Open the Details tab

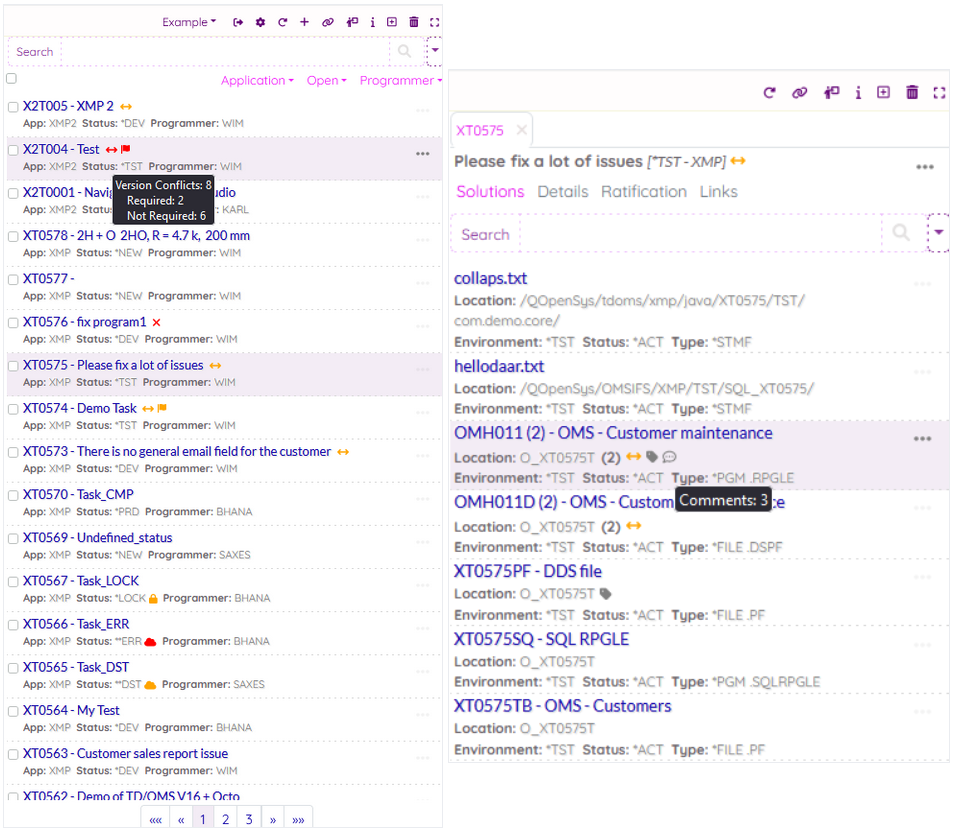pyautogui.click(x=562, y=192)
